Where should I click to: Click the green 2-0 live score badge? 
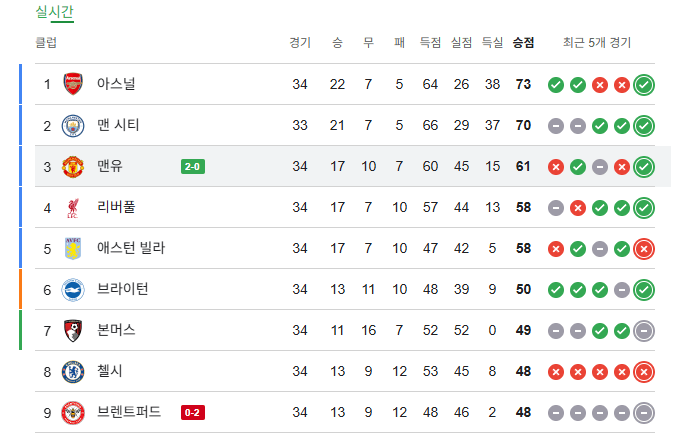pos(193,166)
